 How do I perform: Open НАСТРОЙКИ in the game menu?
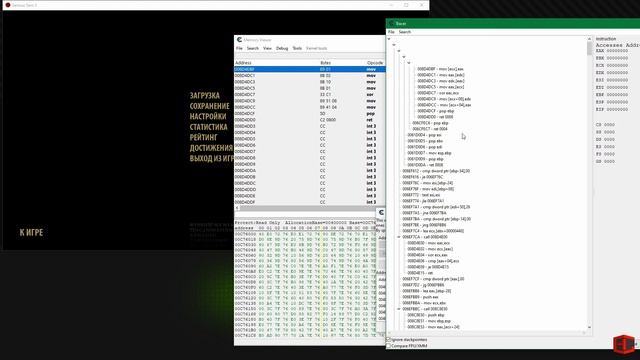(208, 116)
